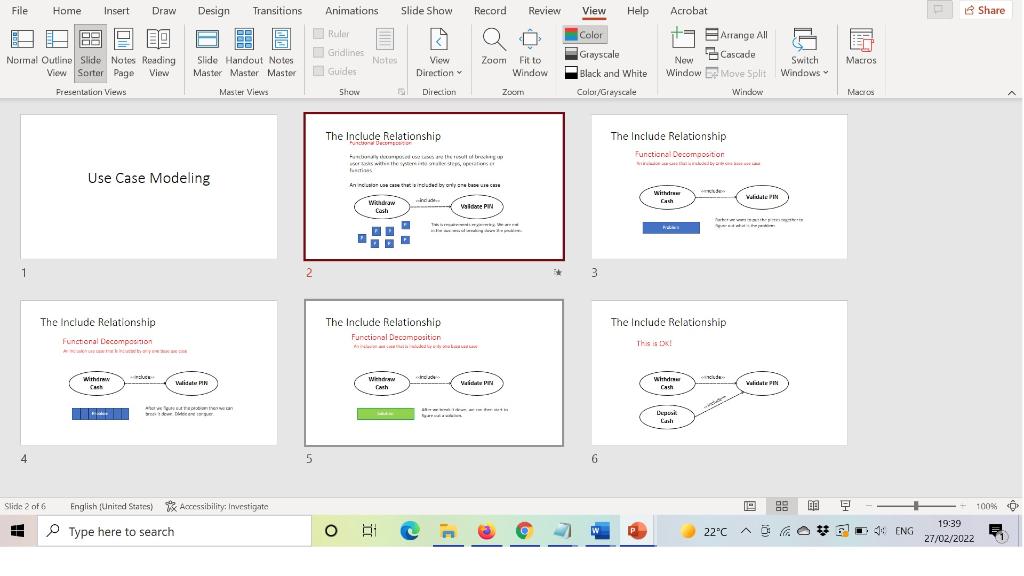
Task: Enable the Guides checkbox
Action: (319, 71)
